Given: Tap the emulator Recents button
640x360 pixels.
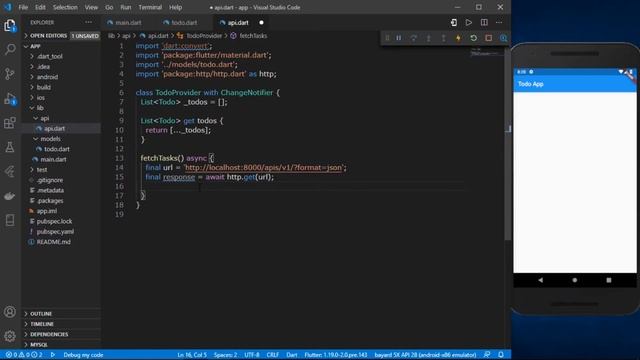Looking at the screenshot, I should (x=609, y=280).
